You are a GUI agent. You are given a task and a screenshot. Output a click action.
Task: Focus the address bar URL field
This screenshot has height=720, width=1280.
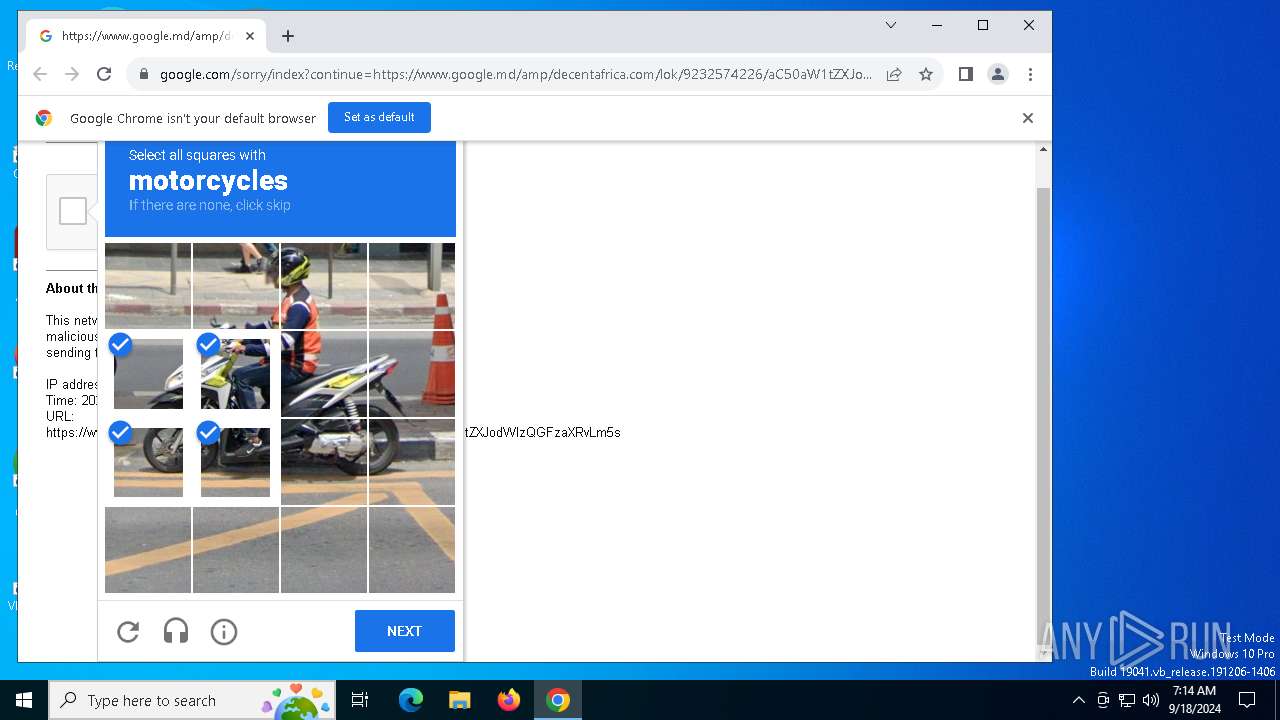515,74
